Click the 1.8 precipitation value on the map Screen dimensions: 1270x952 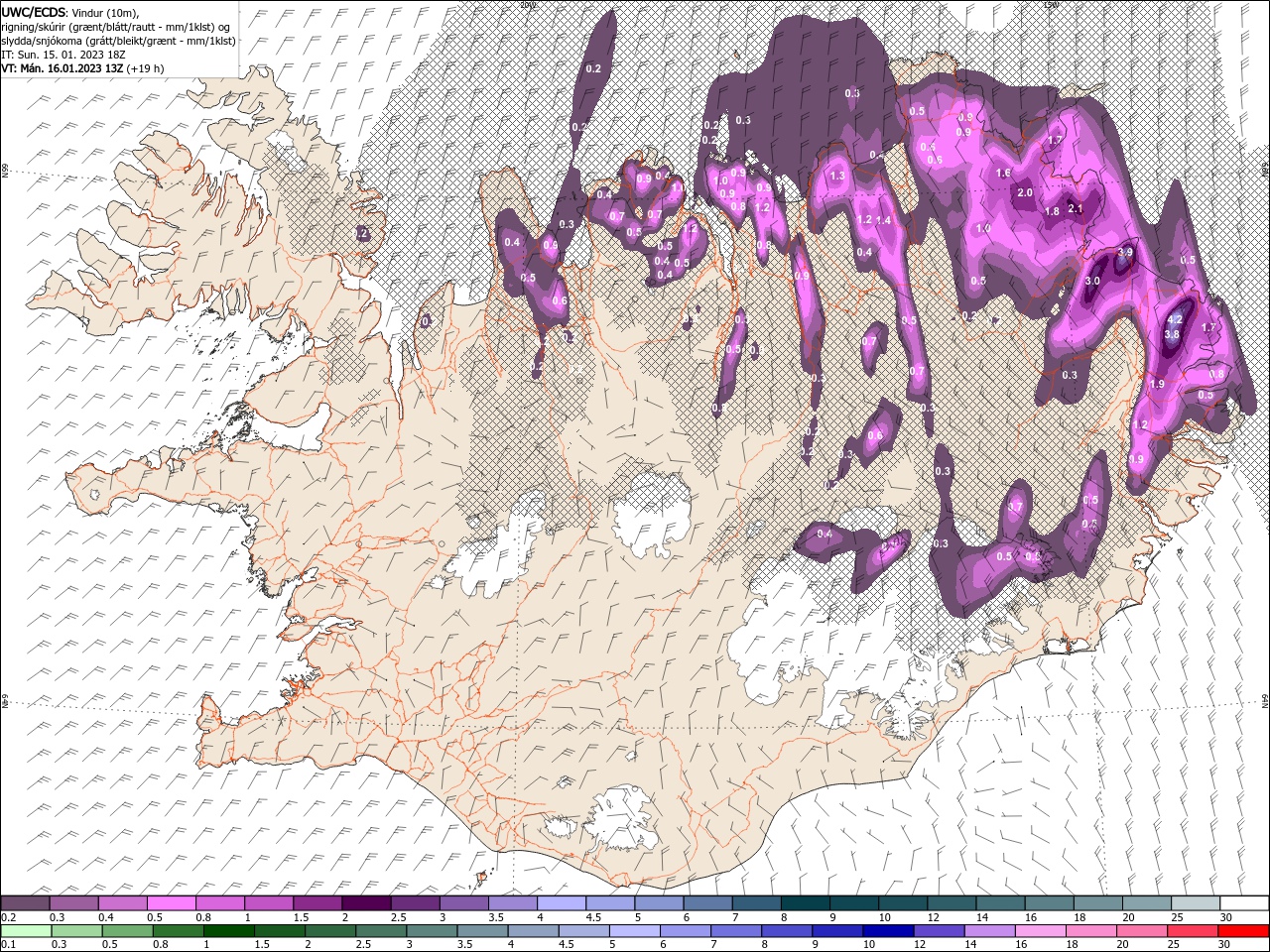1052,211
